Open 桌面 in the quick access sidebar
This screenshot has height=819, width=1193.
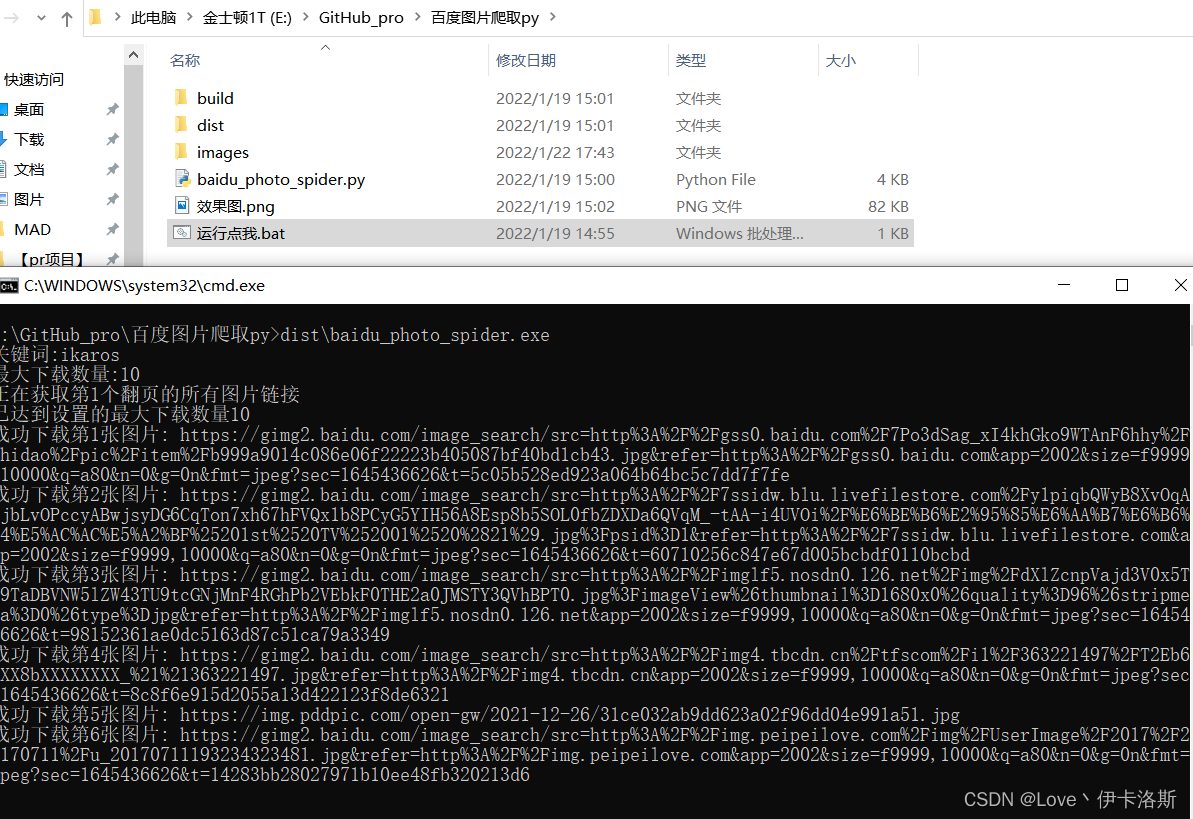tap(29, 110)
